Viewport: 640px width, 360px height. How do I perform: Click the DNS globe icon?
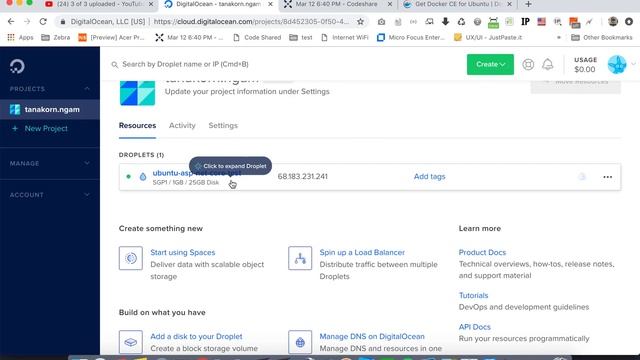(300, 342)
